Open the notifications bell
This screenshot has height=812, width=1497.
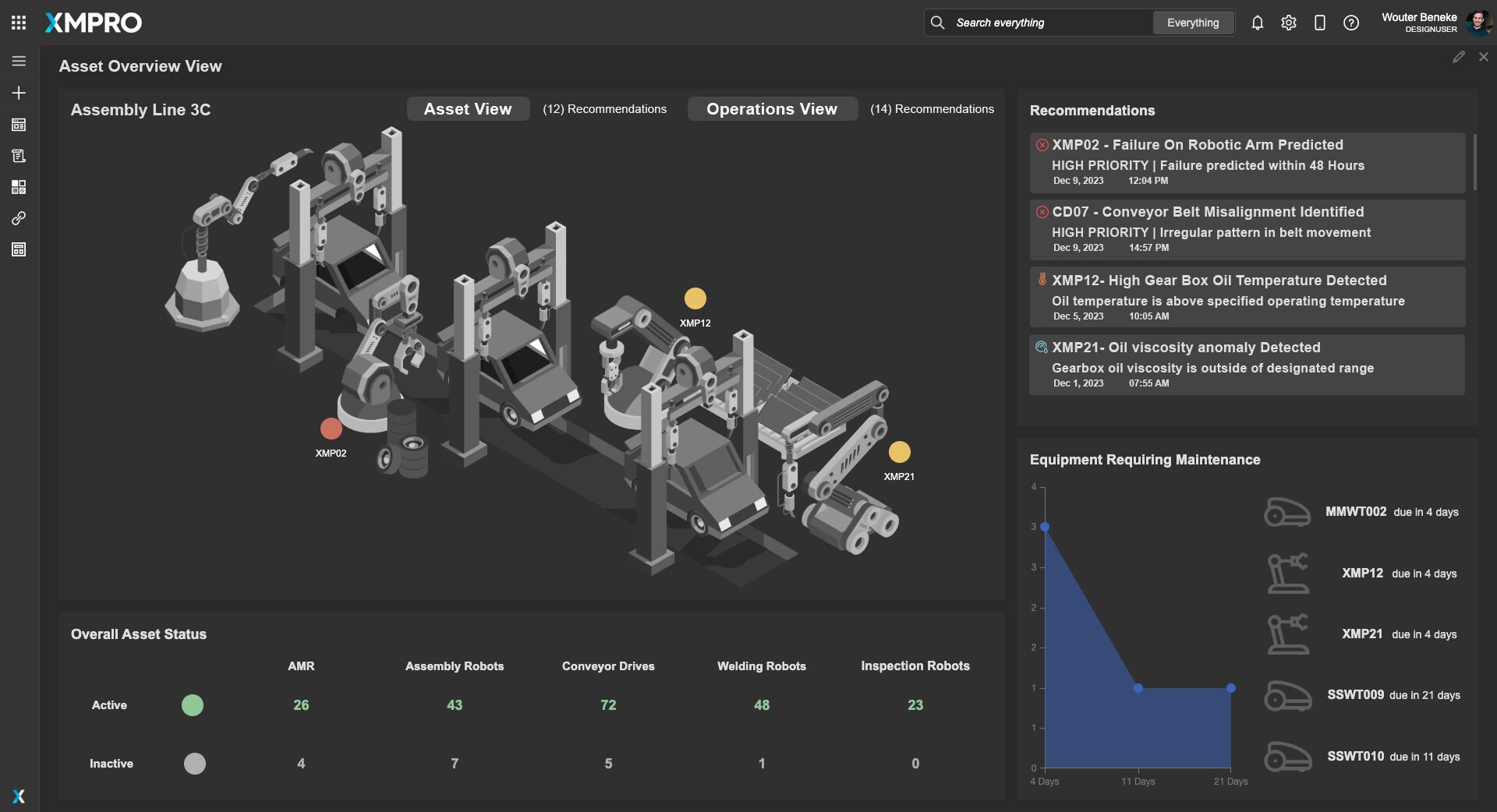click(1257, 23)
